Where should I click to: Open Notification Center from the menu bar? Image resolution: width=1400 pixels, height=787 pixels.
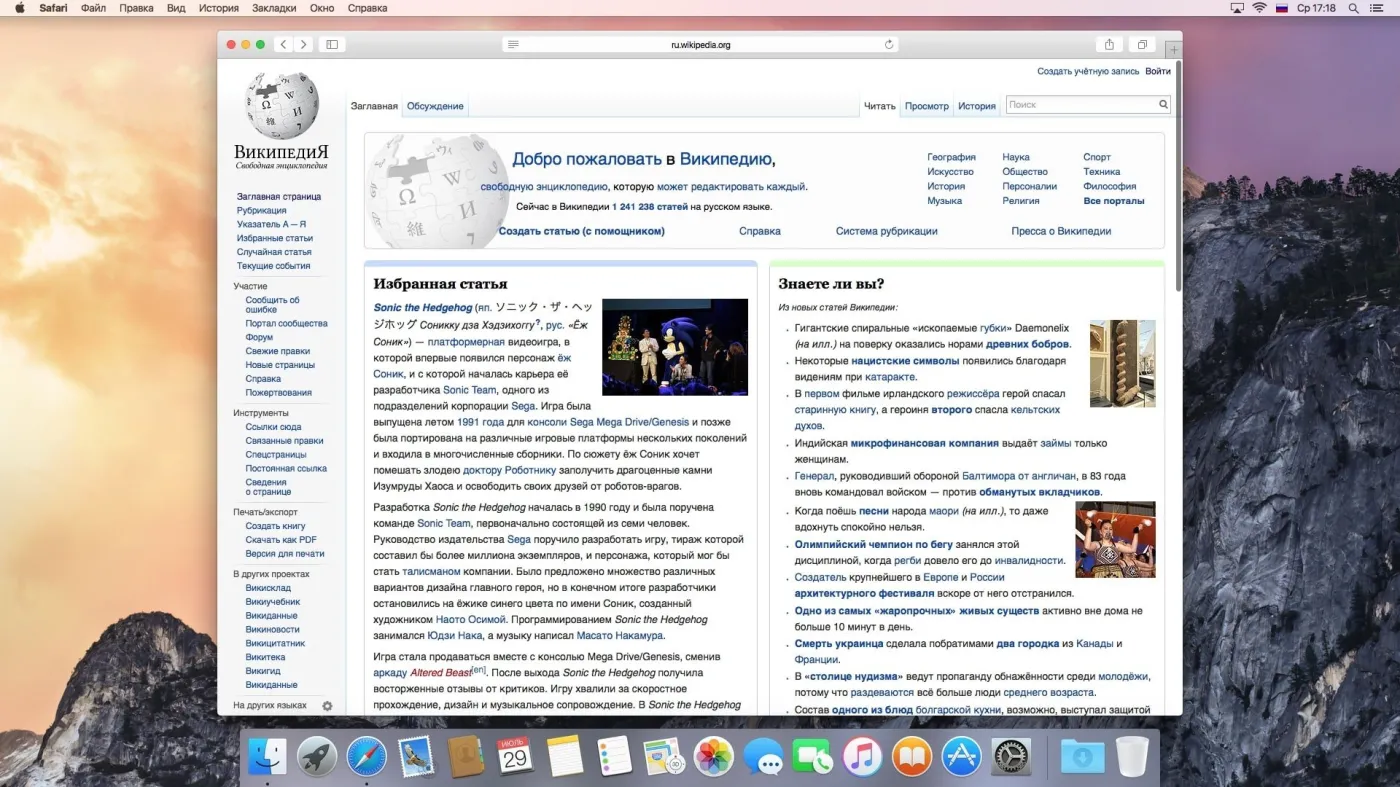click(x=1377, y=8)
